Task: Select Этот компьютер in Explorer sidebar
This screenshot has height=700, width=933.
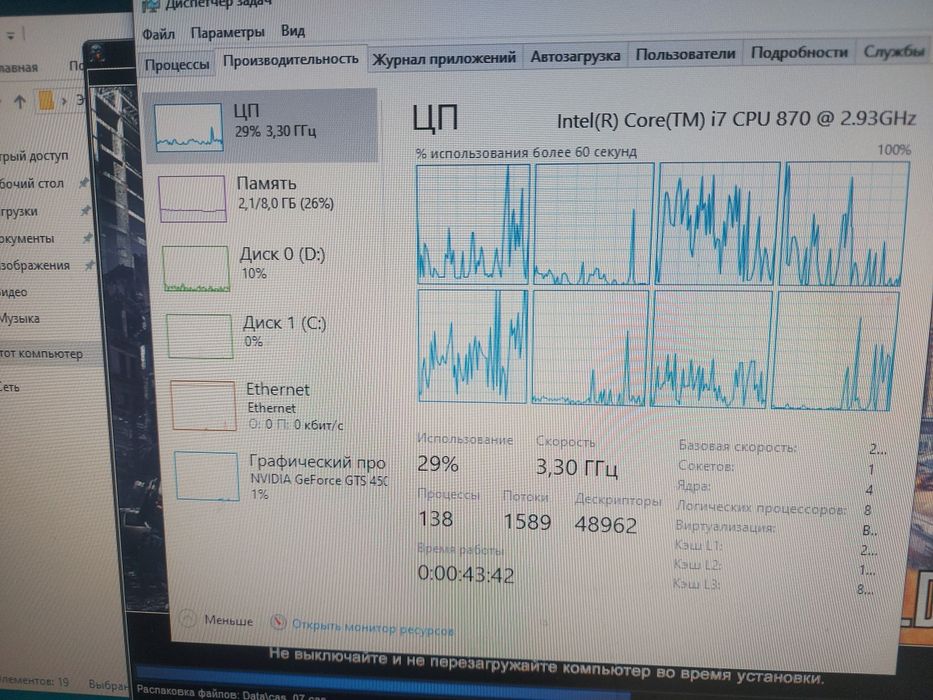Action: [42, 354]
